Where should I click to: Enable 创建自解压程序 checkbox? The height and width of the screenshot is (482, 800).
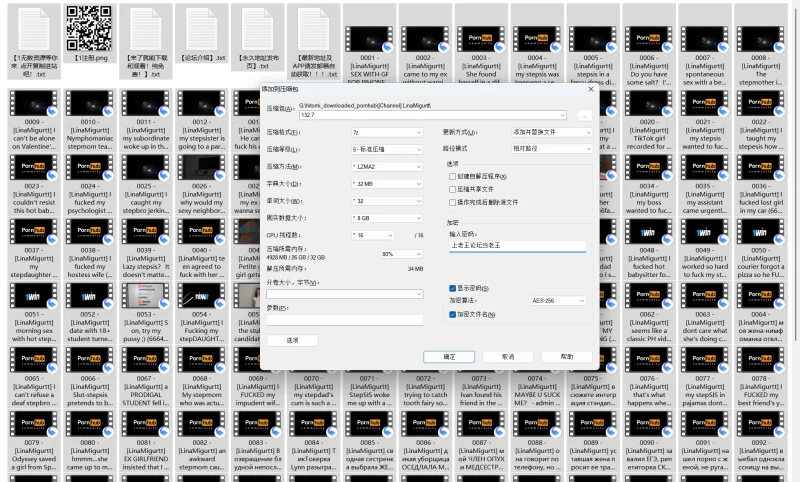click(453, 175)
